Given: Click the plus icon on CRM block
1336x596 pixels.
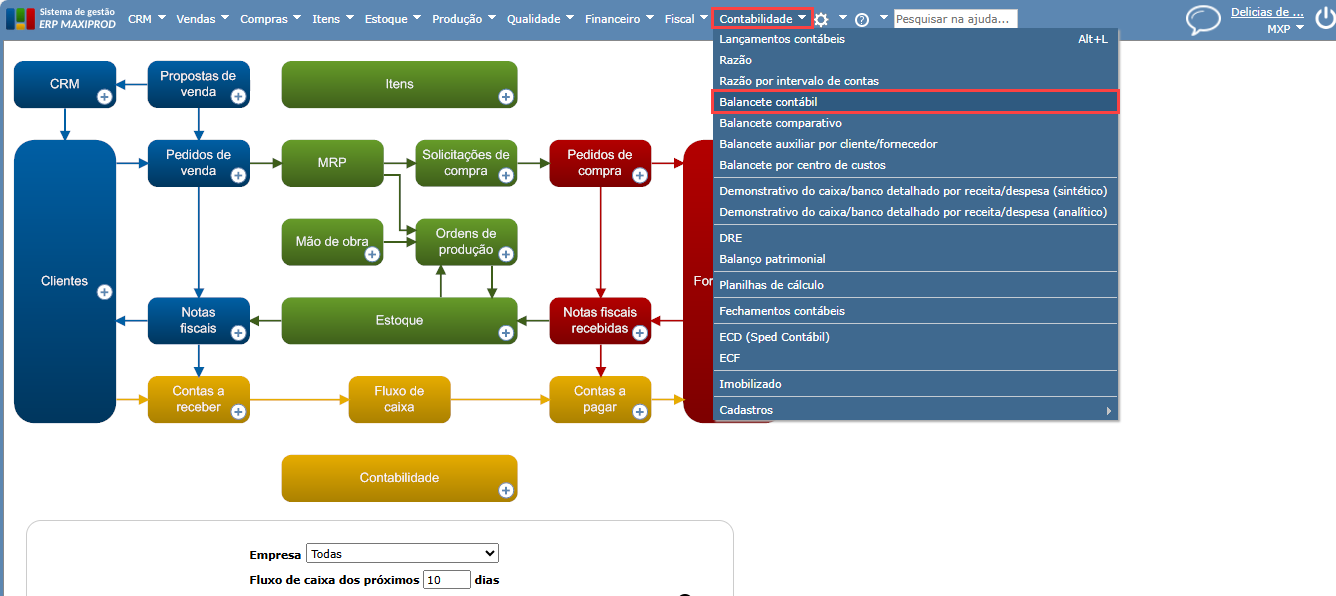Looking at the screenshot, I should (104, 96).
